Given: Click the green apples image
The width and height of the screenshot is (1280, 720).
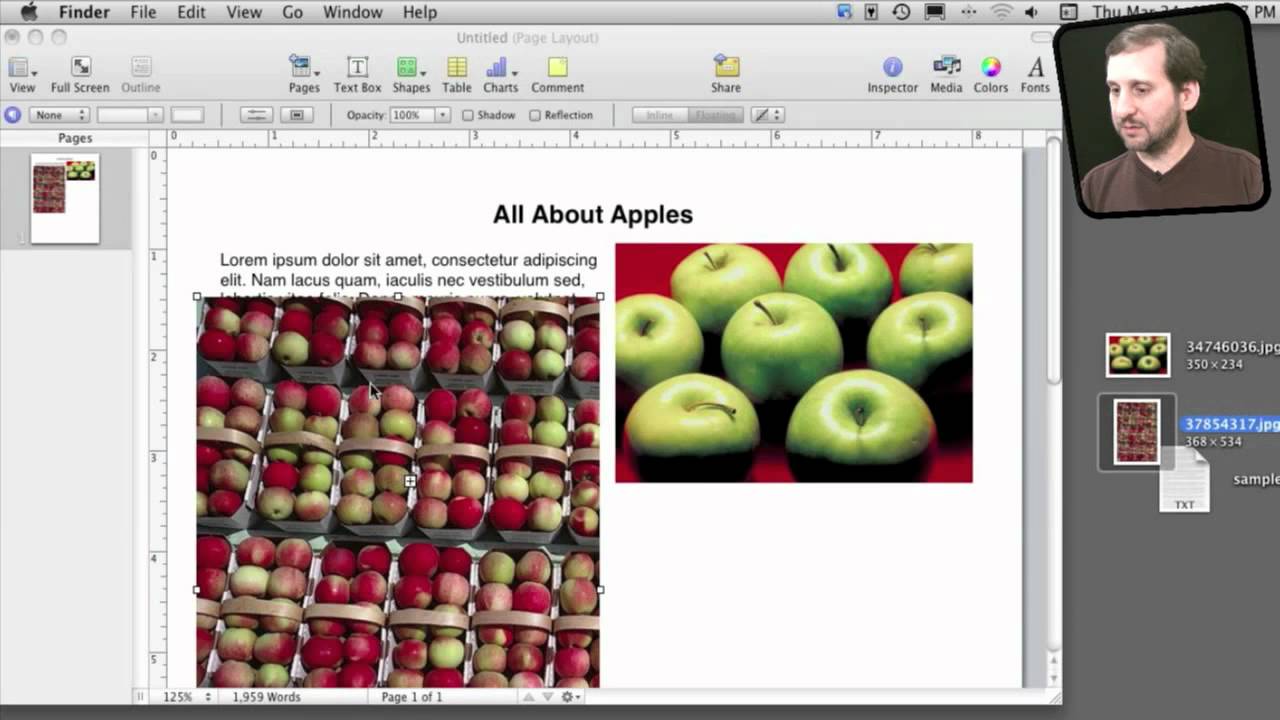Looking at the screenshot, I should [x=794, y=363].
